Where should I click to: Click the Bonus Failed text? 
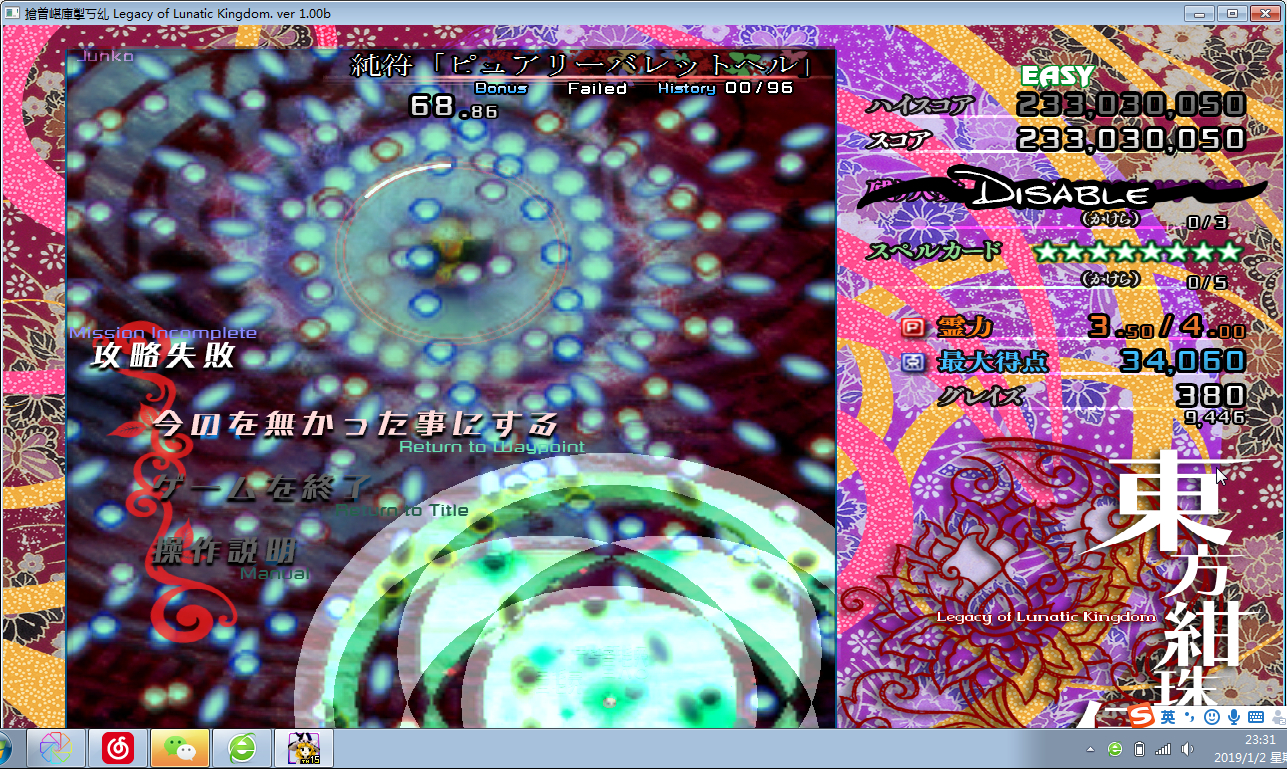(551, 88)
